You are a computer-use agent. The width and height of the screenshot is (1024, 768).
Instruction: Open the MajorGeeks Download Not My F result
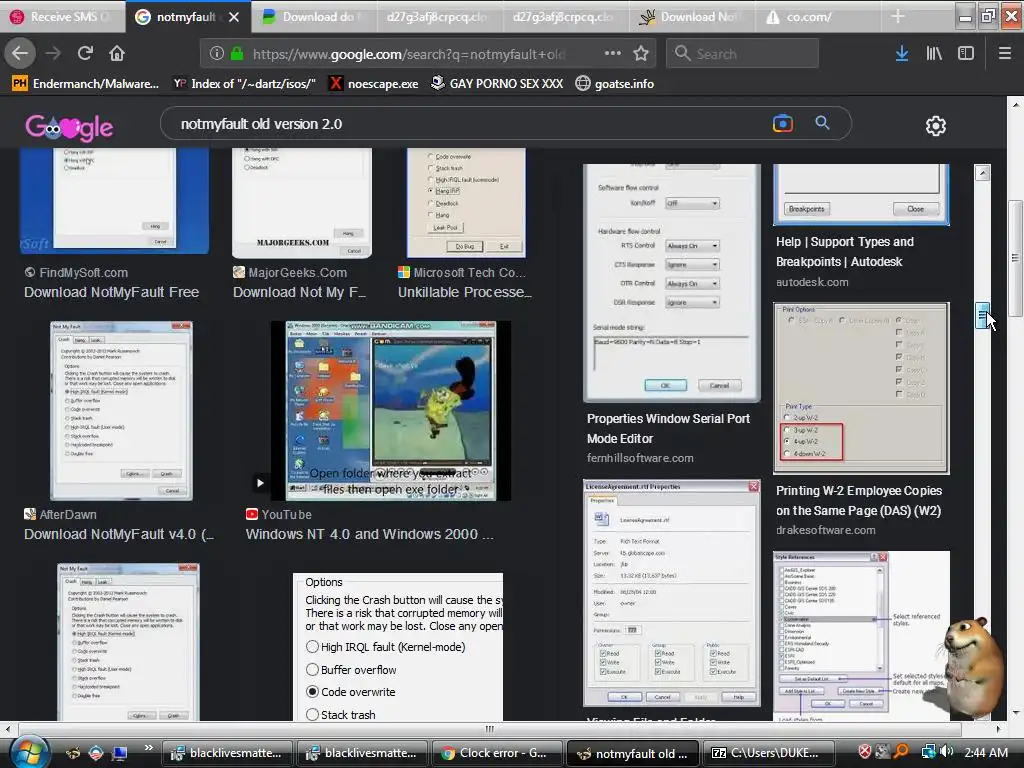[300, 293]
